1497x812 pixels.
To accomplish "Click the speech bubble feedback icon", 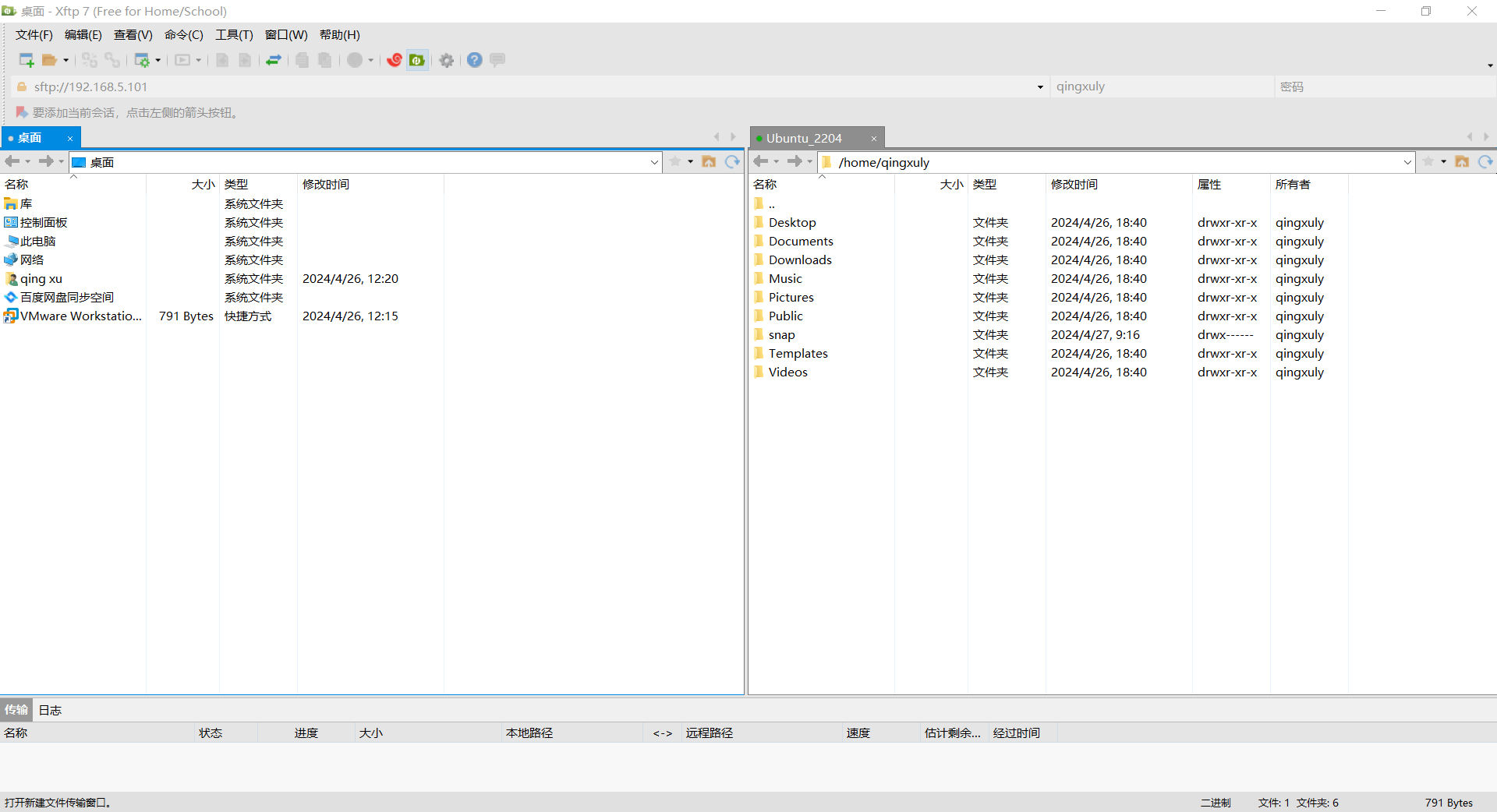I will pyautogui.click(x=497, y=60).
